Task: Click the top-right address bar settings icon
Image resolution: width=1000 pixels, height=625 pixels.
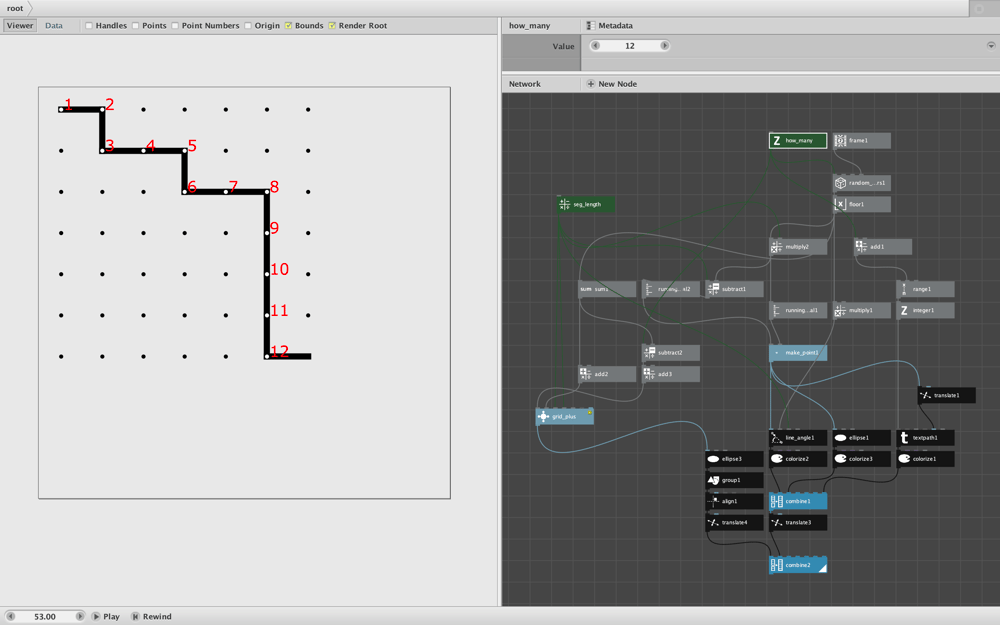Action: [980, 8]
